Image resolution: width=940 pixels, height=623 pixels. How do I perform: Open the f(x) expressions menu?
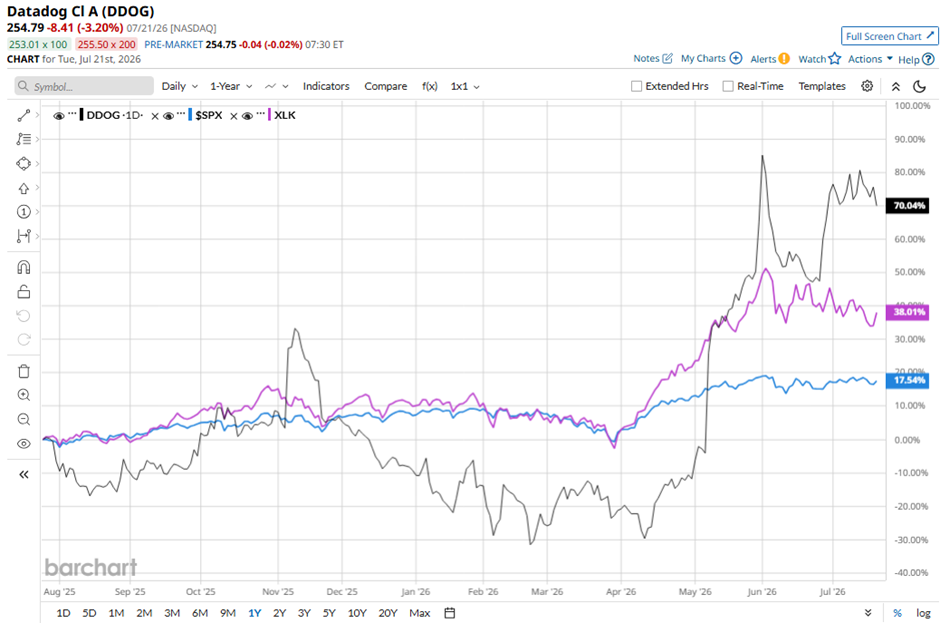tap(429, 86)
